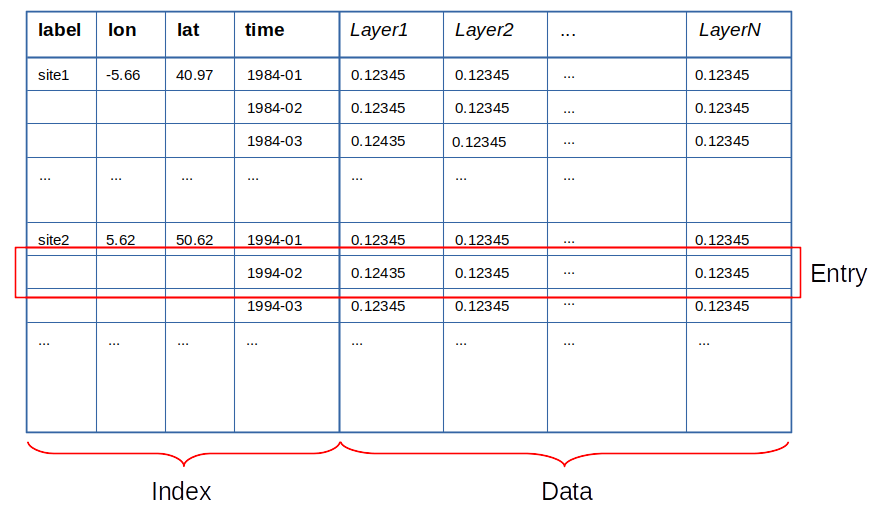The image size is (883, 509).
Task: Click the "Data" caption below the table
Action: pos(567,492)
